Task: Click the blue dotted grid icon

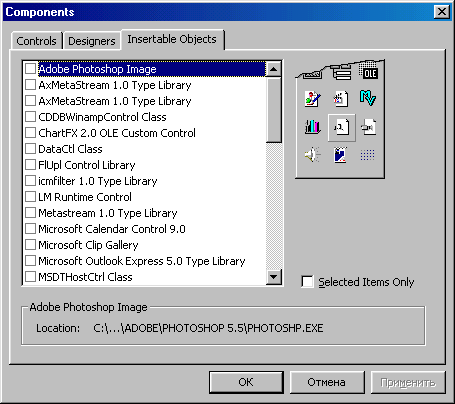Action: [x=367, y=155]
